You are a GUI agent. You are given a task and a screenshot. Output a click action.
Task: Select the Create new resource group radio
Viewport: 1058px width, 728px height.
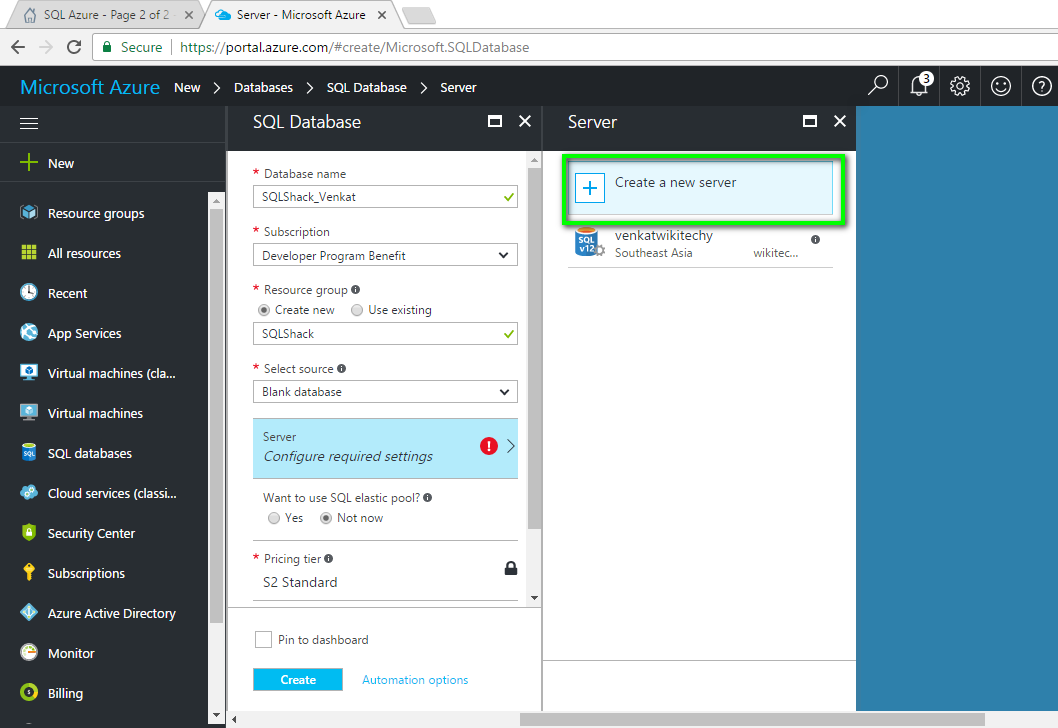click(x=264, y=310)
